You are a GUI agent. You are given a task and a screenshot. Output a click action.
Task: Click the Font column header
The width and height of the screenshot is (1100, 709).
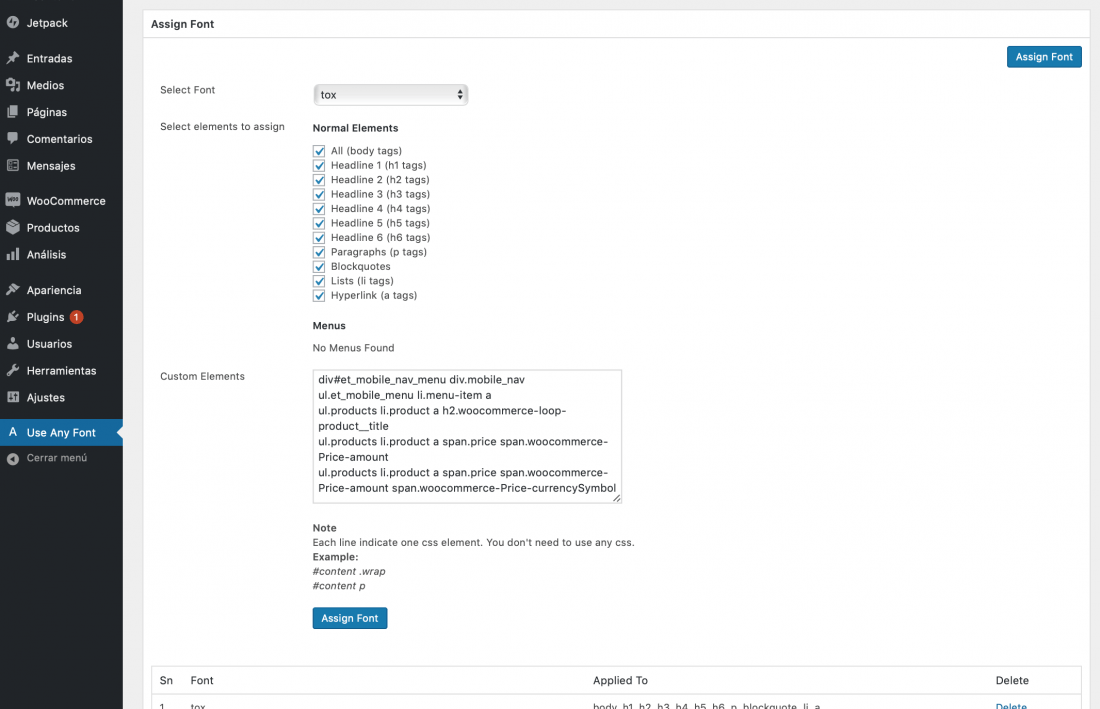(201, 680)
